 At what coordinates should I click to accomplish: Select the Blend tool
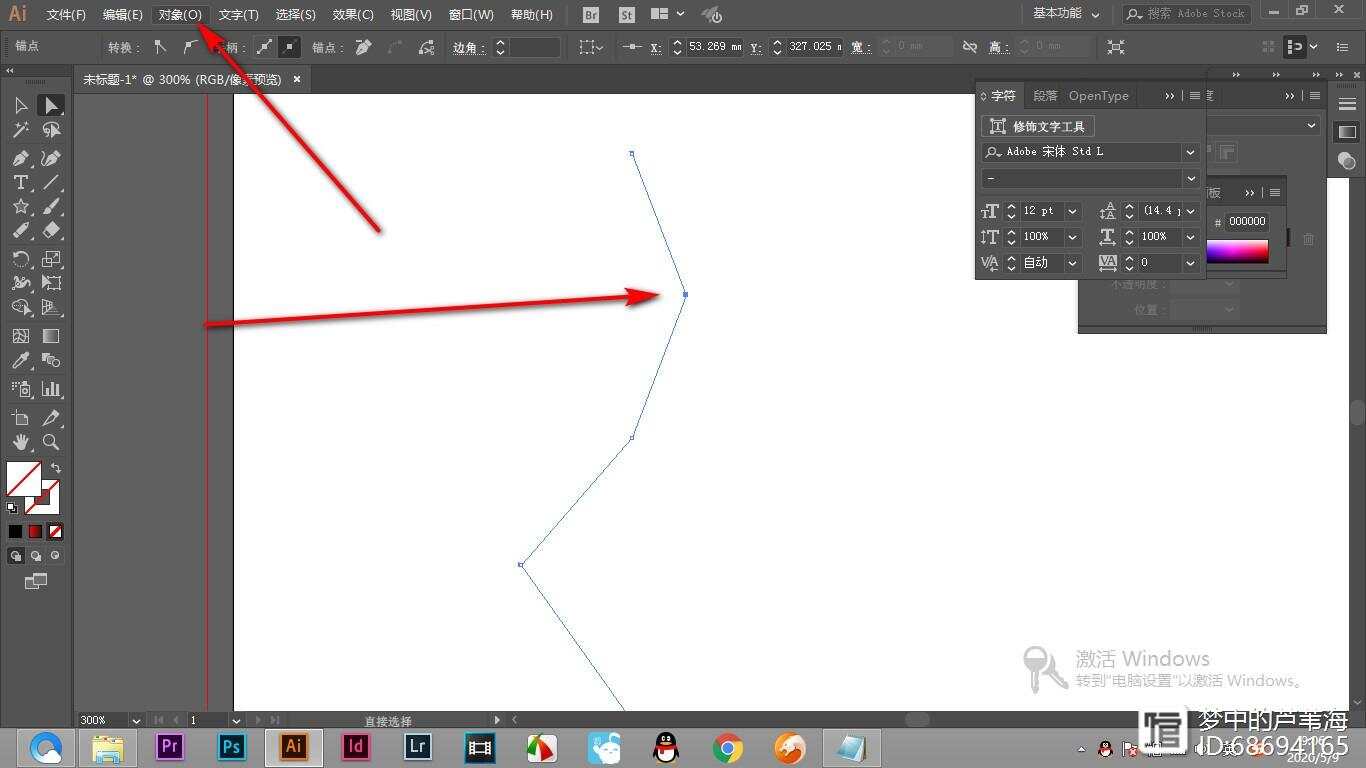click(x=51, y=360)
